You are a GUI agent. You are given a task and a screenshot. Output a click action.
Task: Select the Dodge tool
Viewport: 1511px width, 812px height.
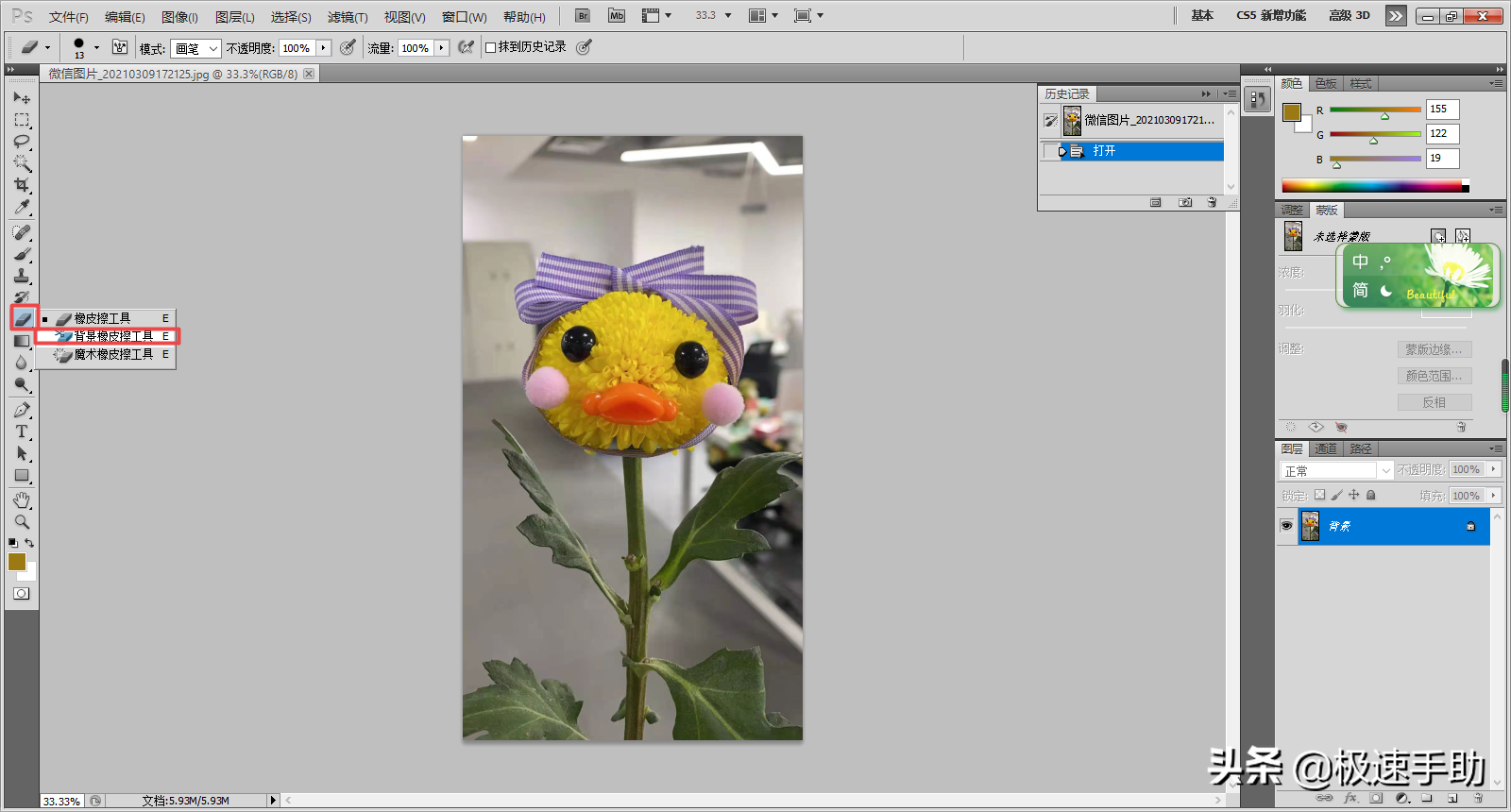click(22, 384)
